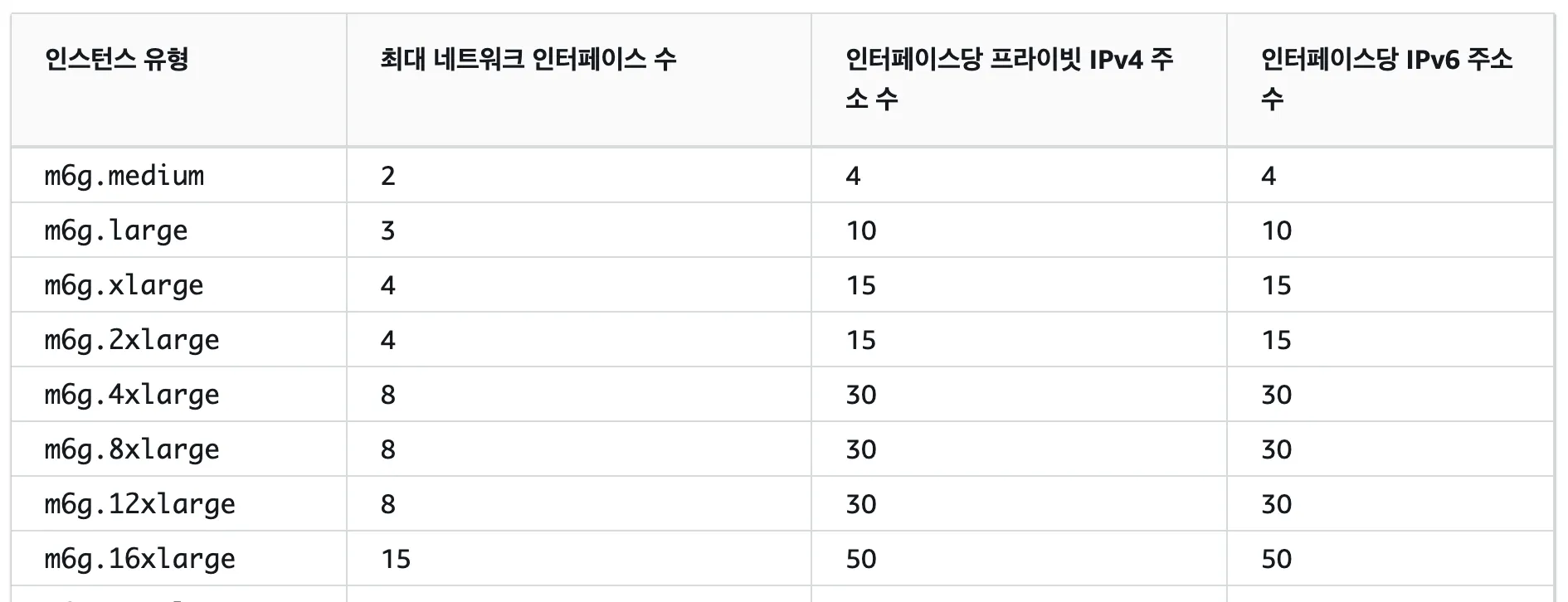This screenshot has height=602, width=1568.
Task: Click the 최대 네트워크 인터페이스 수 header
Action: click(528, 60)
